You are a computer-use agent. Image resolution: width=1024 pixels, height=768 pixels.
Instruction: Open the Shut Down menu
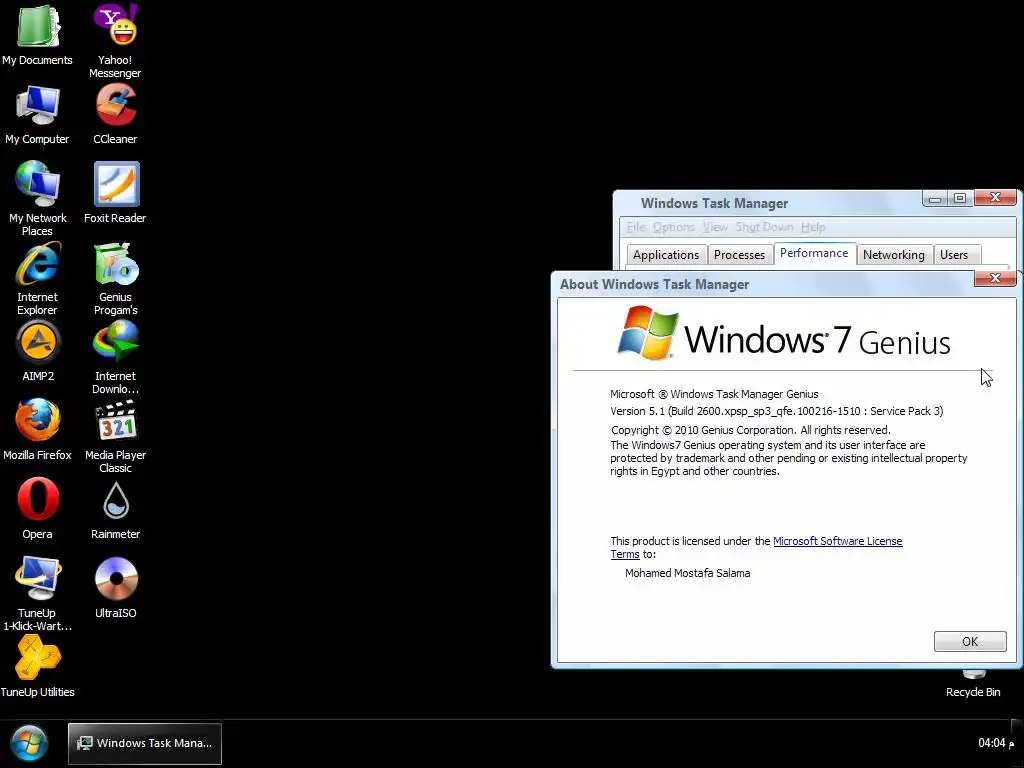[x=764, y=227]
